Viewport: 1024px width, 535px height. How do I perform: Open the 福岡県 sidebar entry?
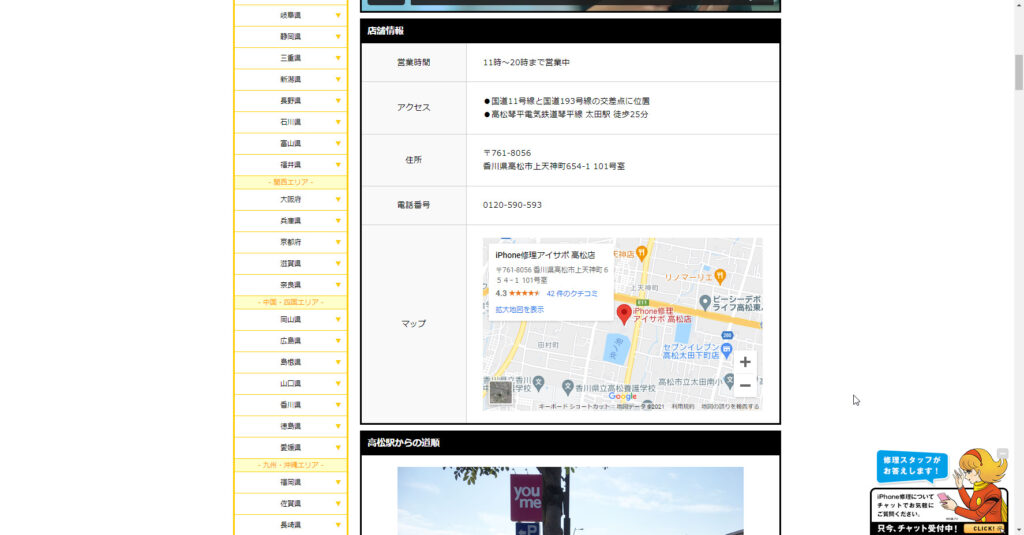point(291,482)
